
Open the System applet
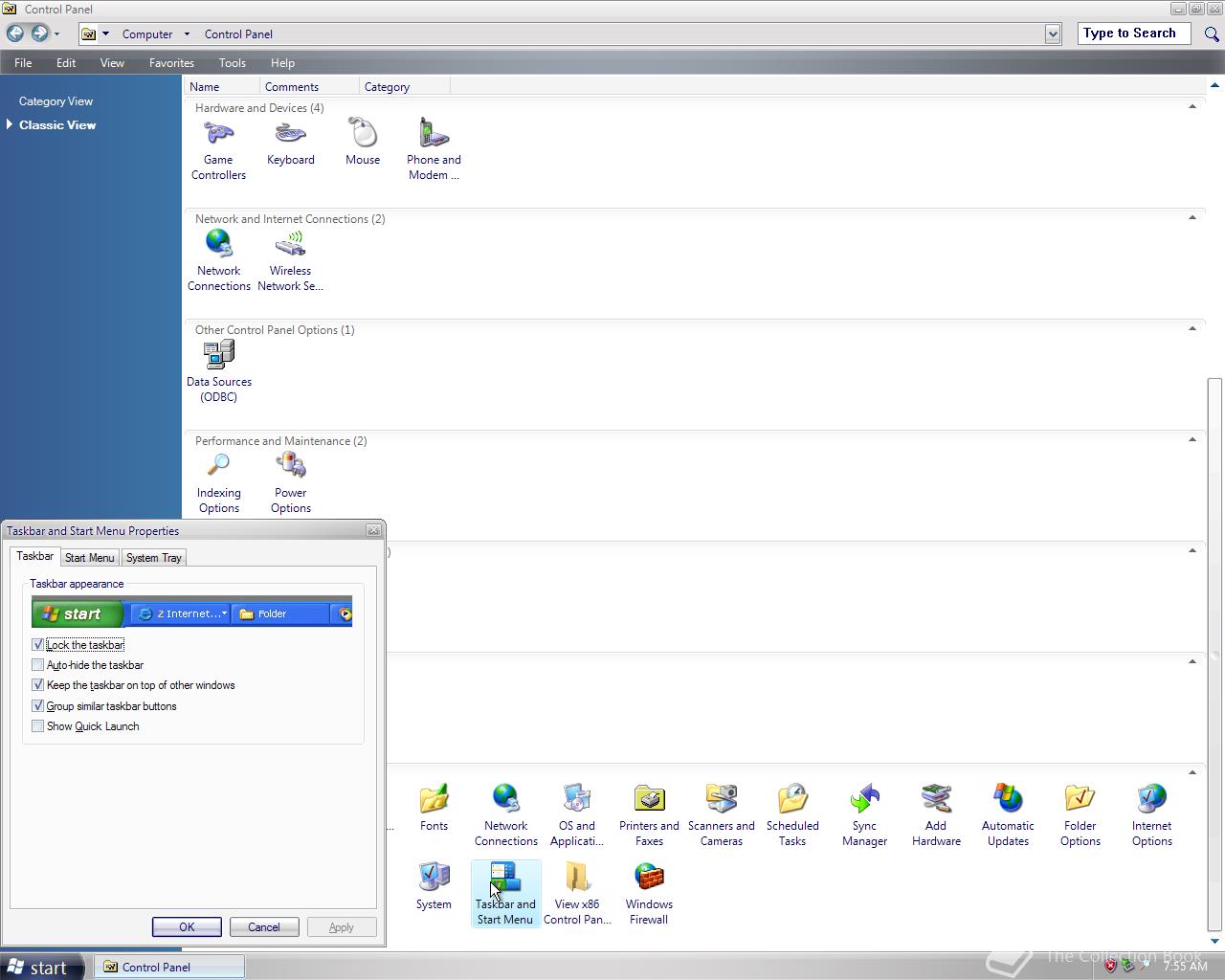click(x=434, y=887)
